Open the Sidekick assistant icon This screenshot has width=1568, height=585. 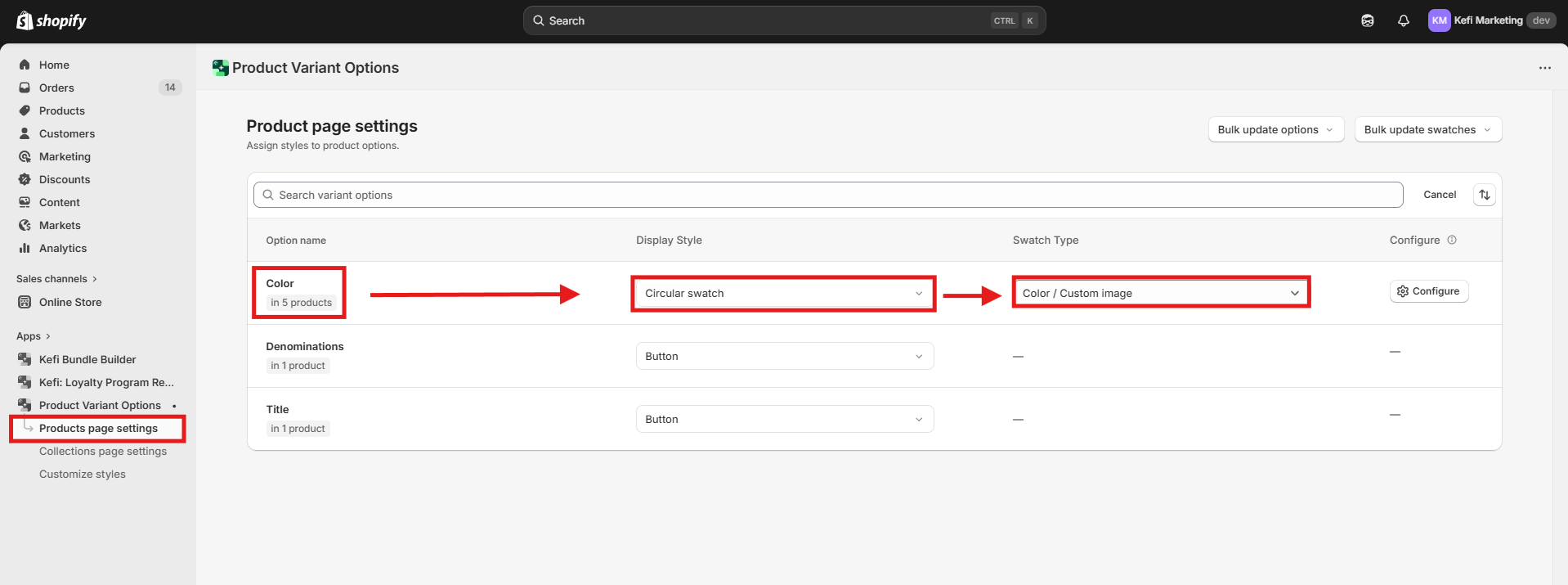(x=1367, y=20)
